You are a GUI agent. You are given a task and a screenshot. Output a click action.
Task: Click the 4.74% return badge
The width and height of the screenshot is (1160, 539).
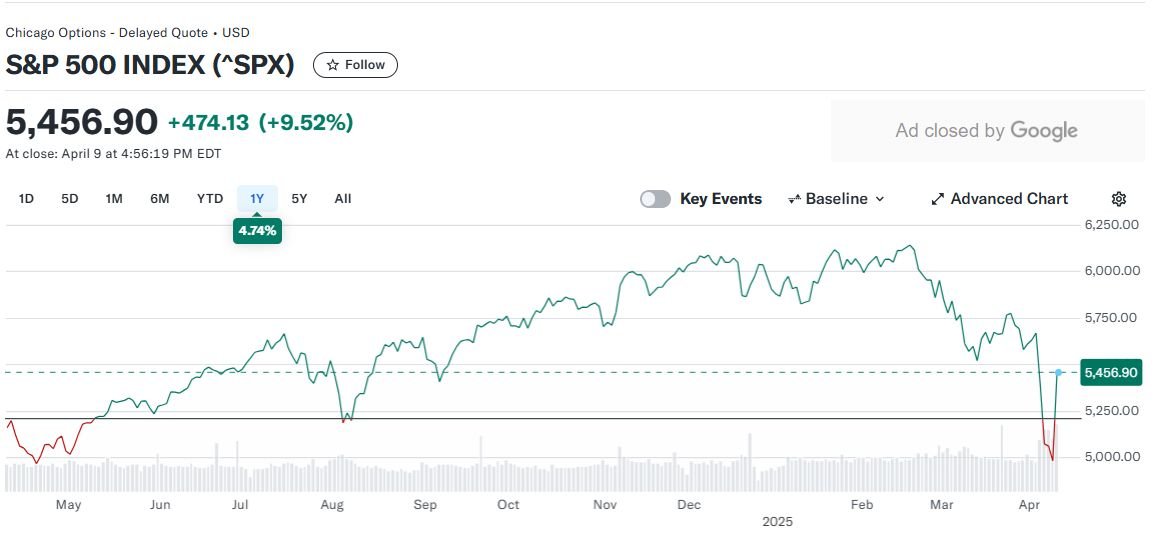257,231
